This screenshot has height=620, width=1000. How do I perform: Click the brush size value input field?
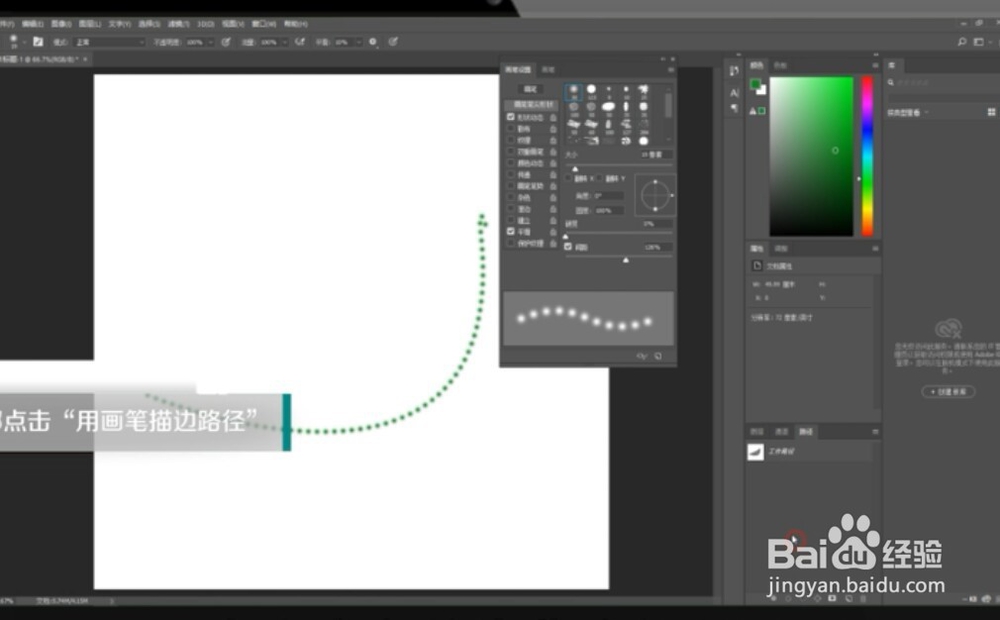click(655, 155)
